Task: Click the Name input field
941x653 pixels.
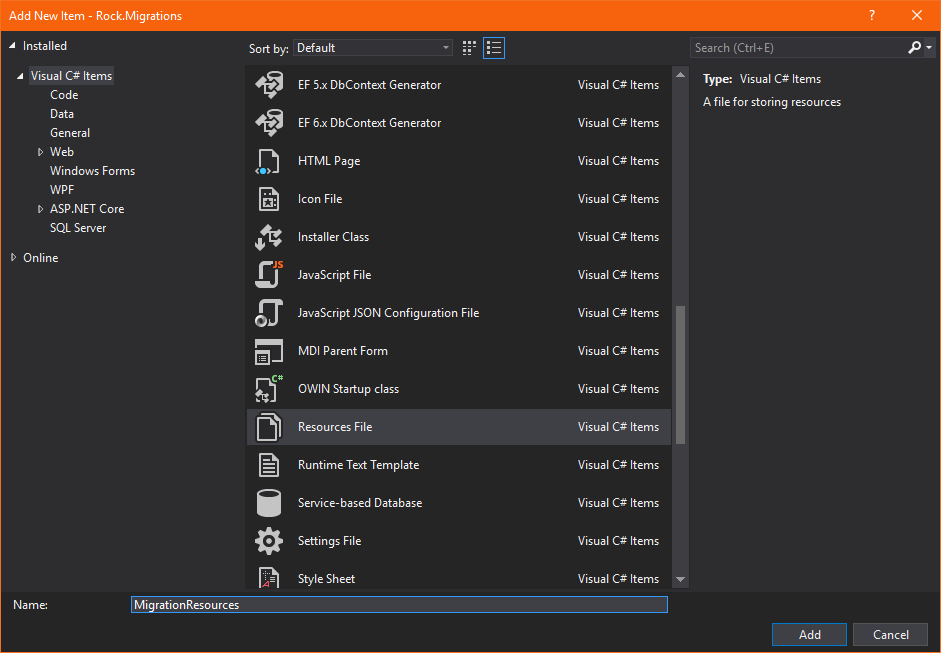Action: point(399,604)
